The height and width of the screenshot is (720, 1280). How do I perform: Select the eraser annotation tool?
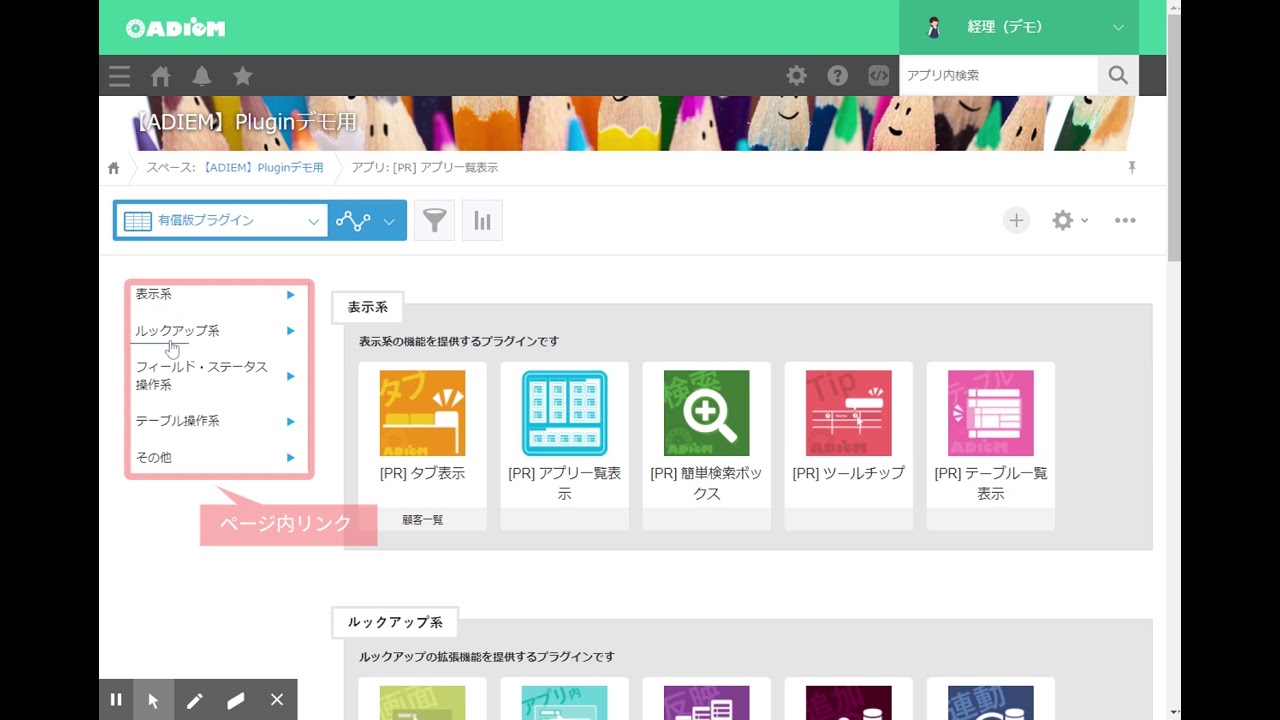(236, 700)
